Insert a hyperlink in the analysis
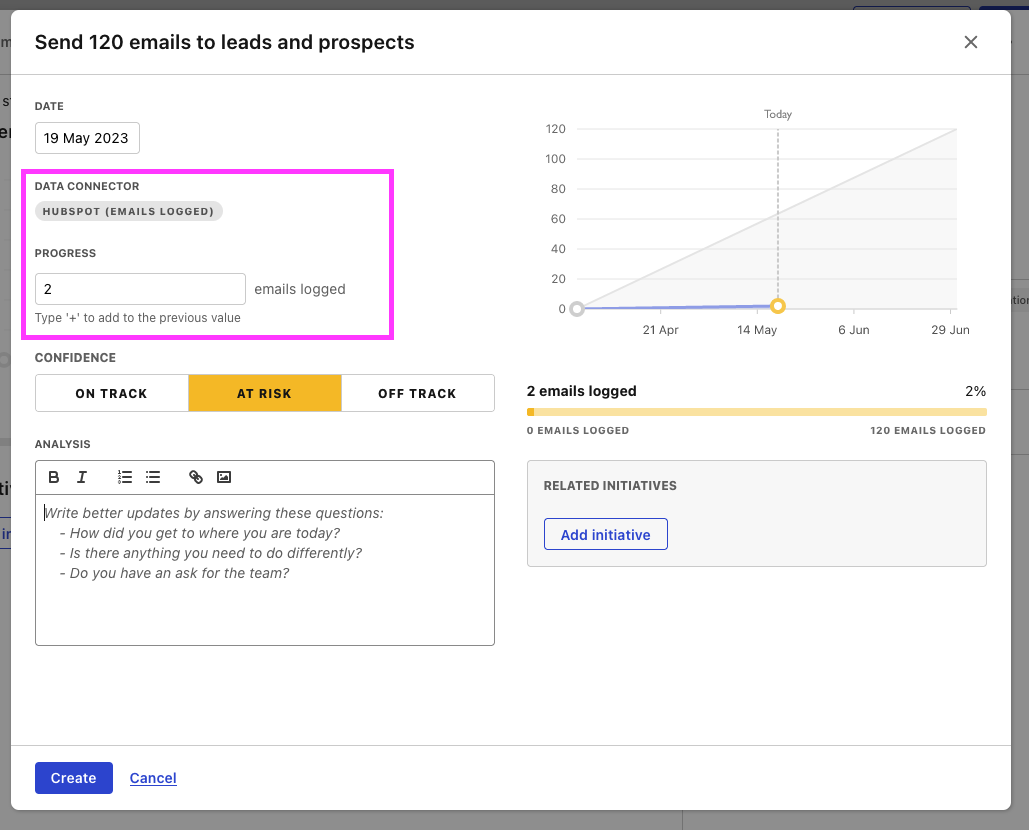 pyautogui.click(x=196, y=478)
